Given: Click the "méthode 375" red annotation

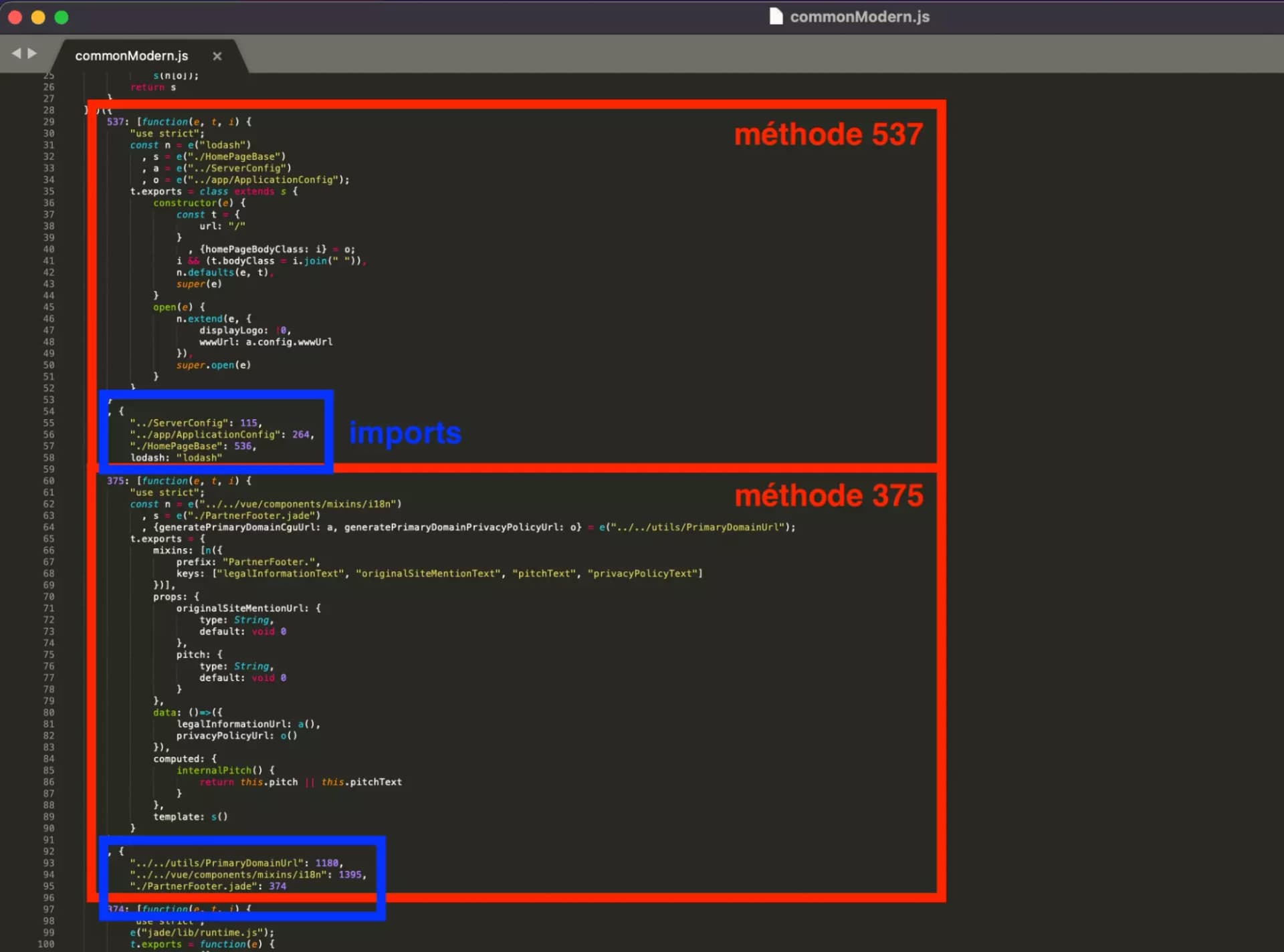Looking at the screenshot, I should click(828, 495).
